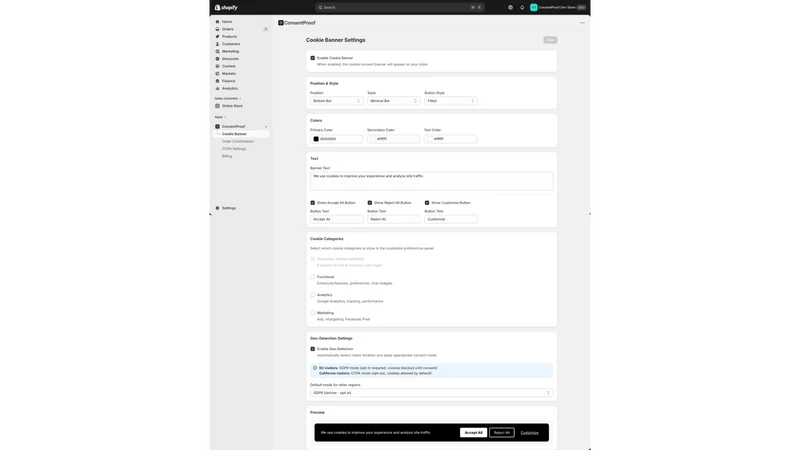Go to Products in sidebar
The height and width of the screenshot is (450, 800).
coord(229,36)
